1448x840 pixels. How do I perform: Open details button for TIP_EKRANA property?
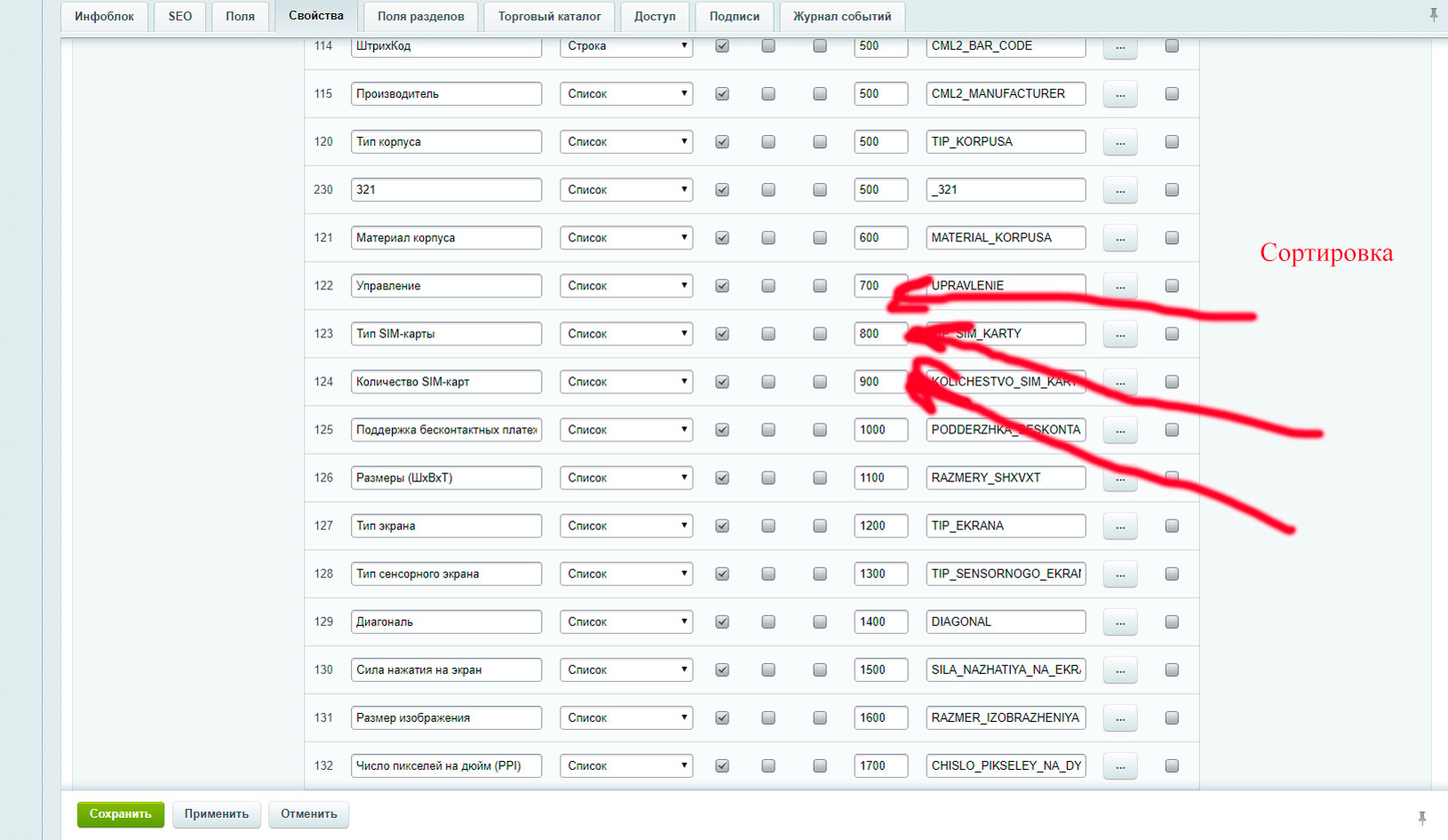(1119, 527)
